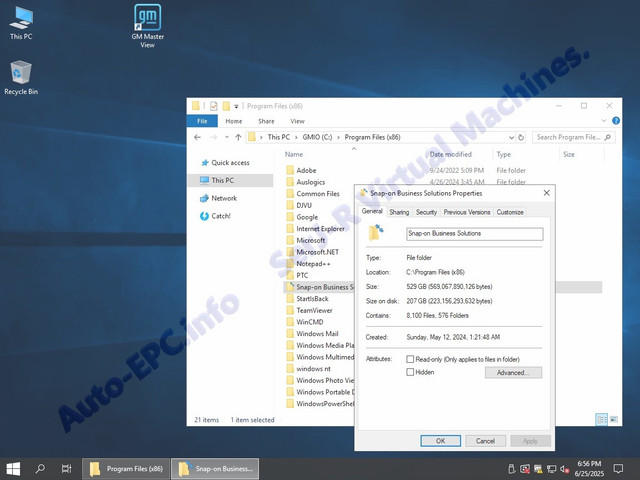Image resolution: width=640 pixels, height=480 pixels.
Task: Sort by Date modified column header
Action: [451, 154]
